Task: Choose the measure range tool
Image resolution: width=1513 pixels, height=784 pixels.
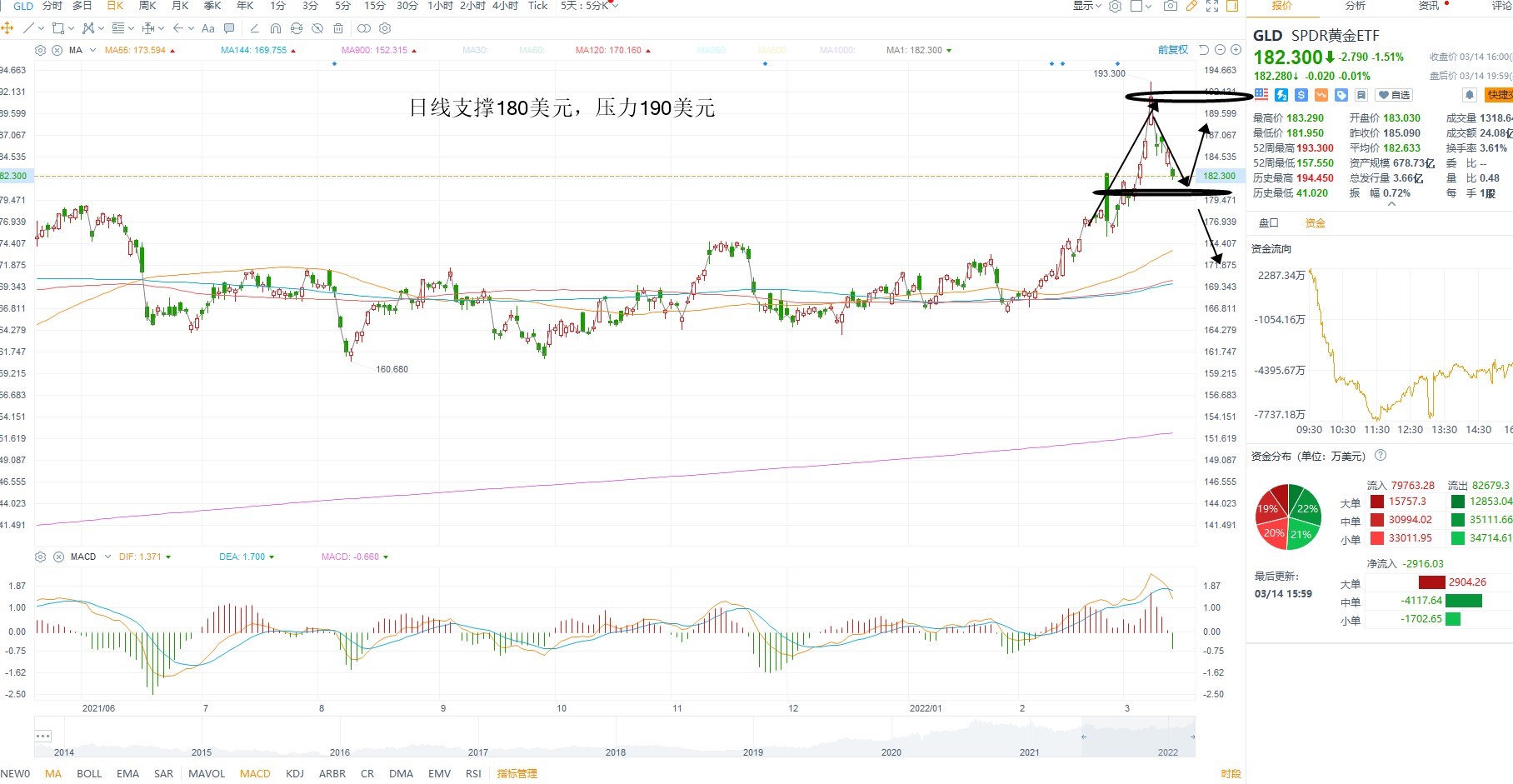Action: (148, 28)
